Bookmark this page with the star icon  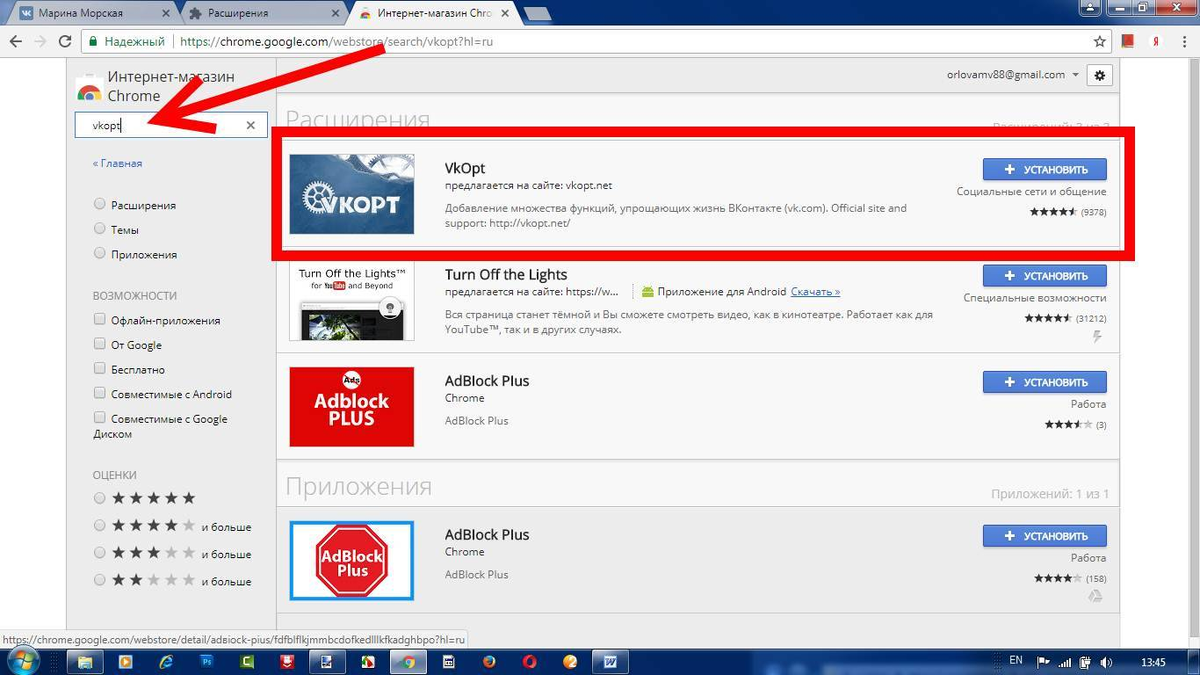click(1100, 42)
